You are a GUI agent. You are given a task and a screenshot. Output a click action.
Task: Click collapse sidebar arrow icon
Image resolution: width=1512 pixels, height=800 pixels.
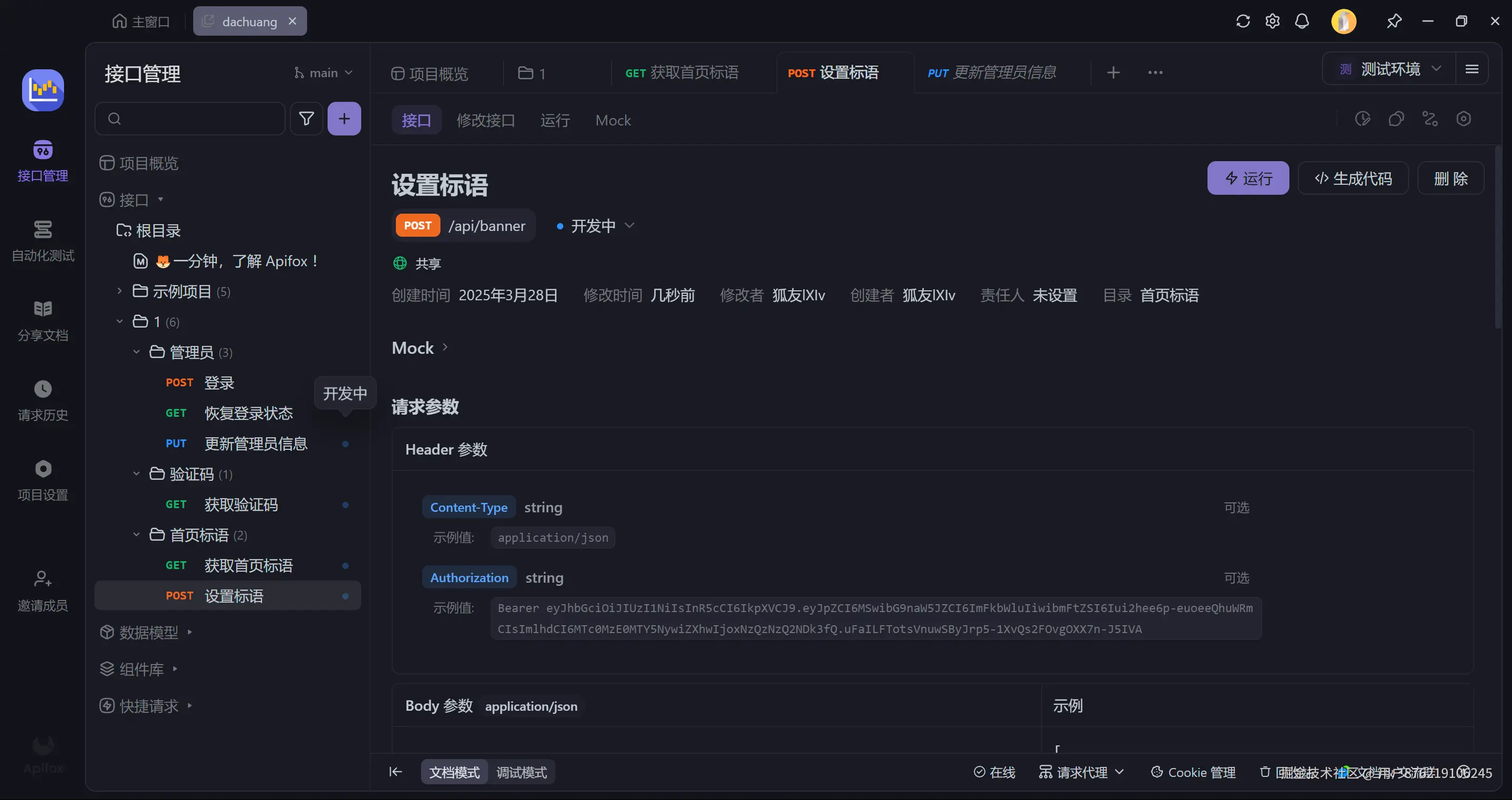click(396, 772)
